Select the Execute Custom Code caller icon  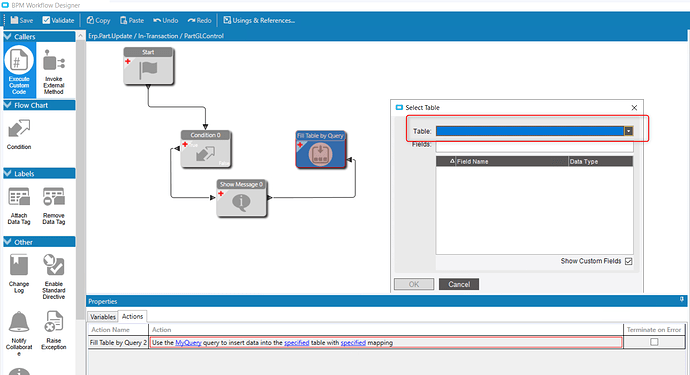click(19, 70)
